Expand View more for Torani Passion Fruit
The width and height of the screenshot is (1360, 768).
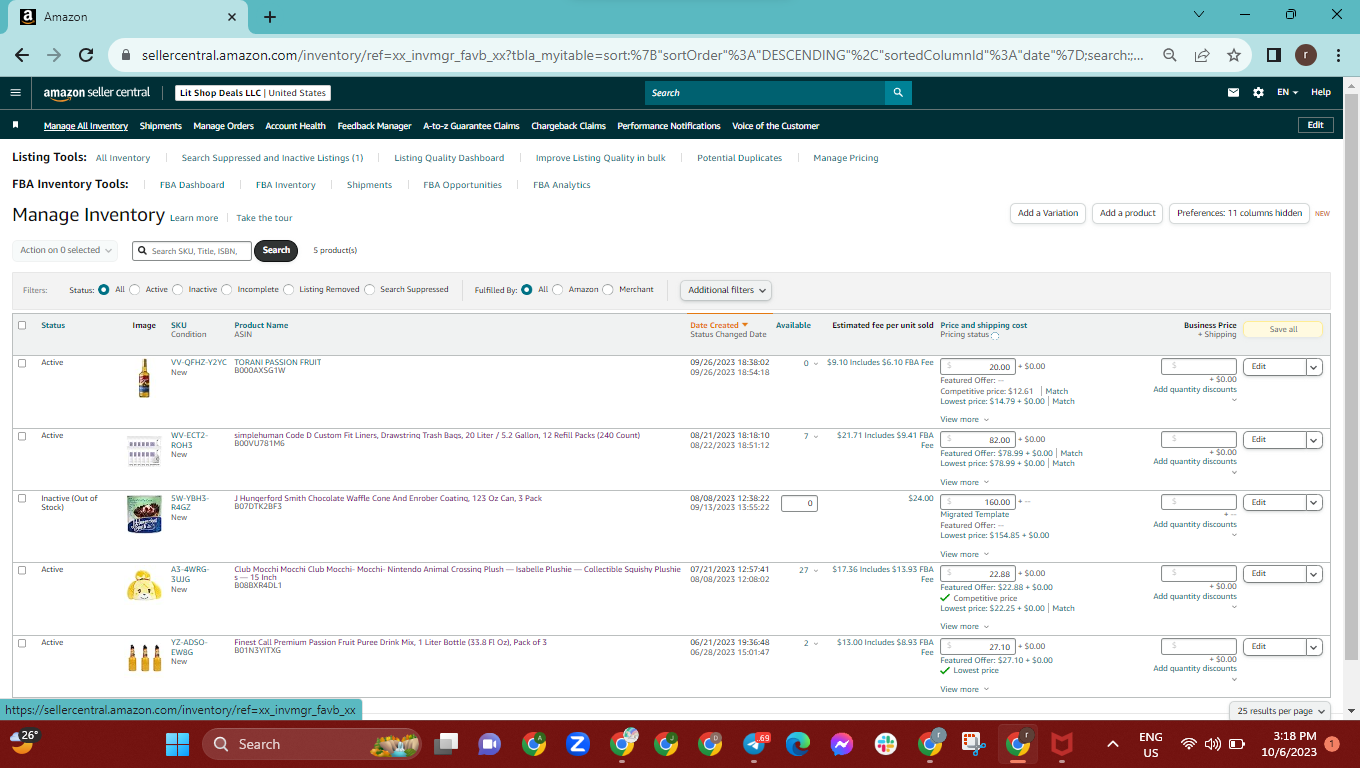[964, 420]
